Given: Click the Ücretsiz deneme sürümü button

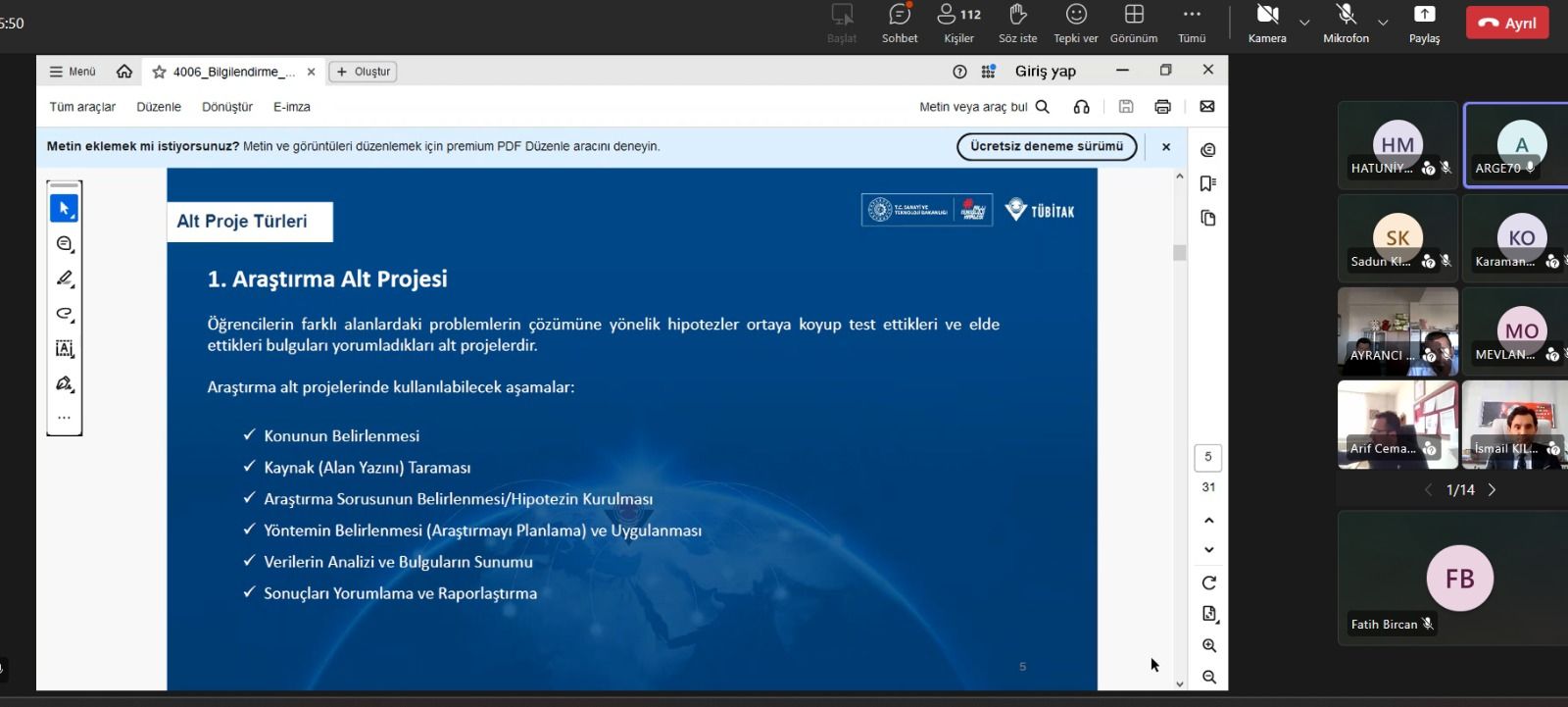Looking at the screenshot, I should [x=1047, y=146].
